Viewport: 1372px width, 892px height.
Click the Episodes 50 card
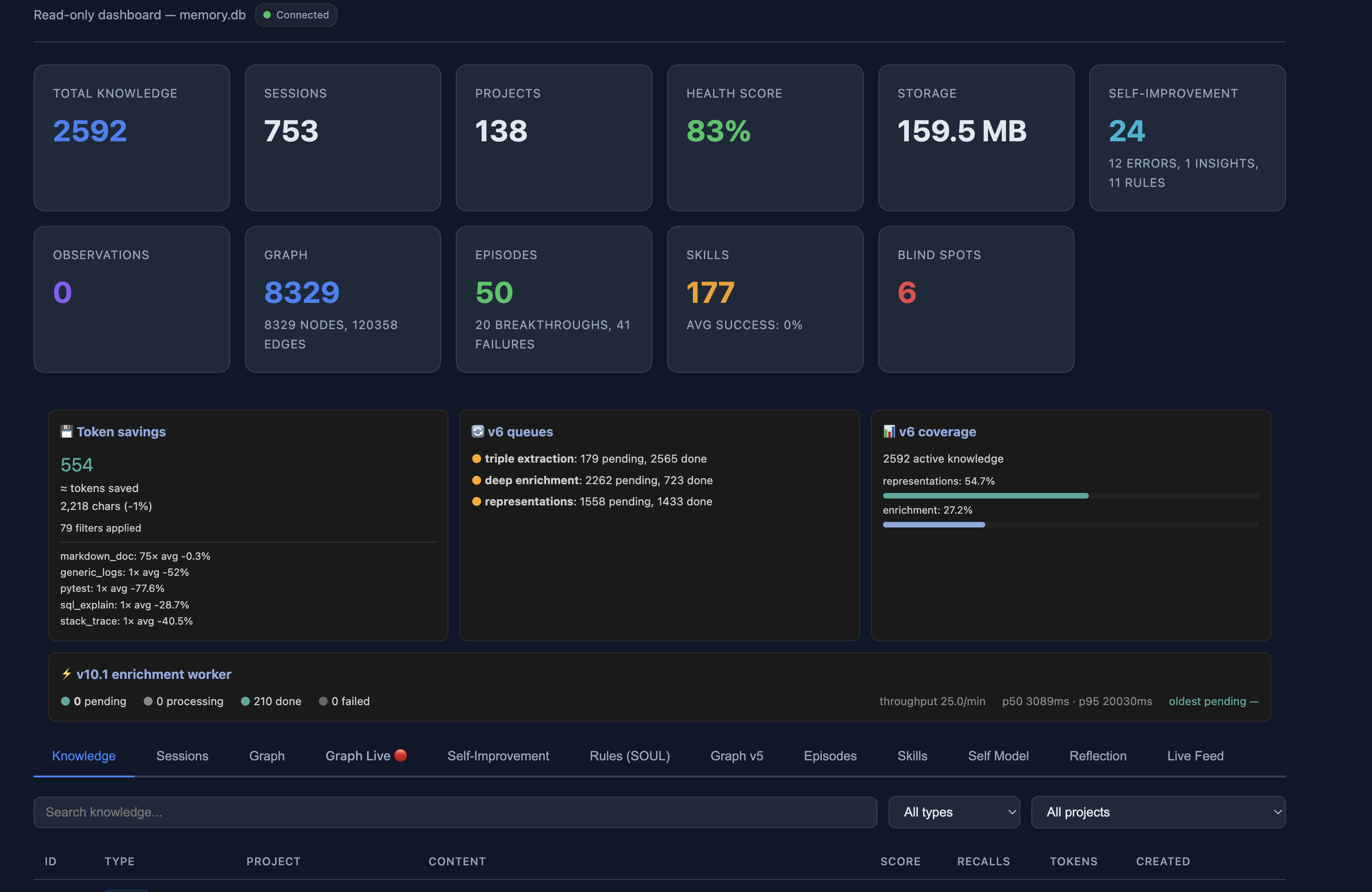[x=554, y=299]
